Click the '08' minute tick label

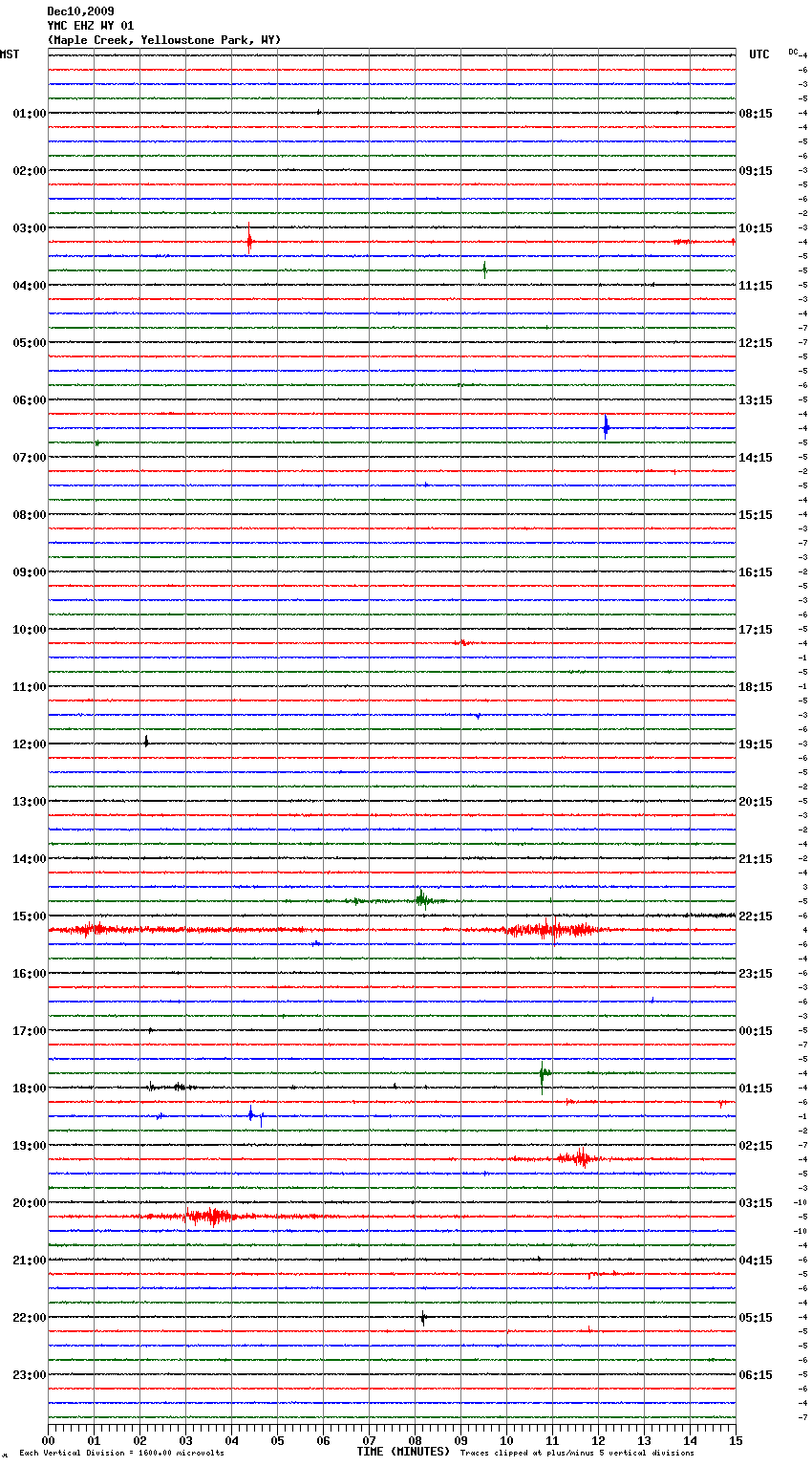415,1441
